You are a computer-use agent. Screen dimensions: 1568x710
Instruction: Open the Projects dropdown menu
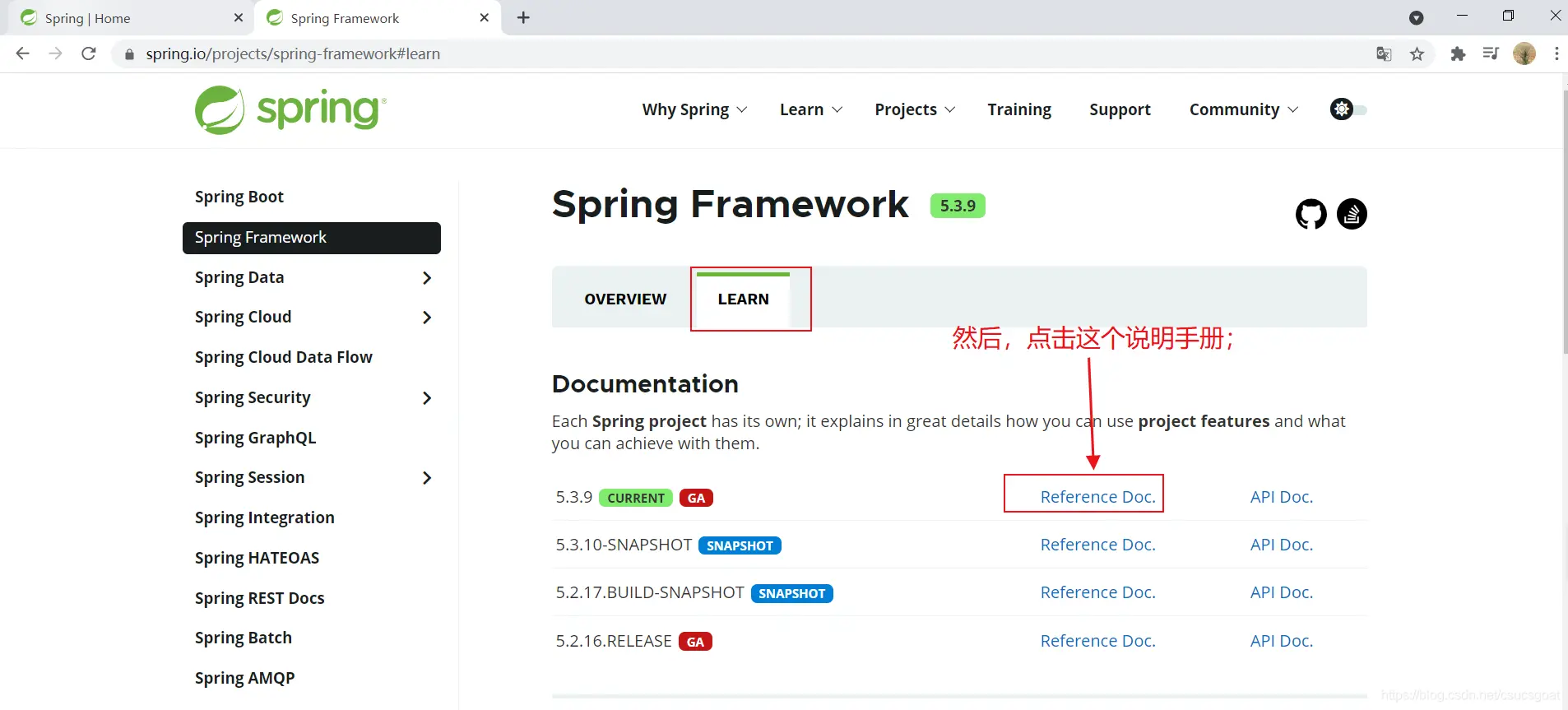[914, 110]
